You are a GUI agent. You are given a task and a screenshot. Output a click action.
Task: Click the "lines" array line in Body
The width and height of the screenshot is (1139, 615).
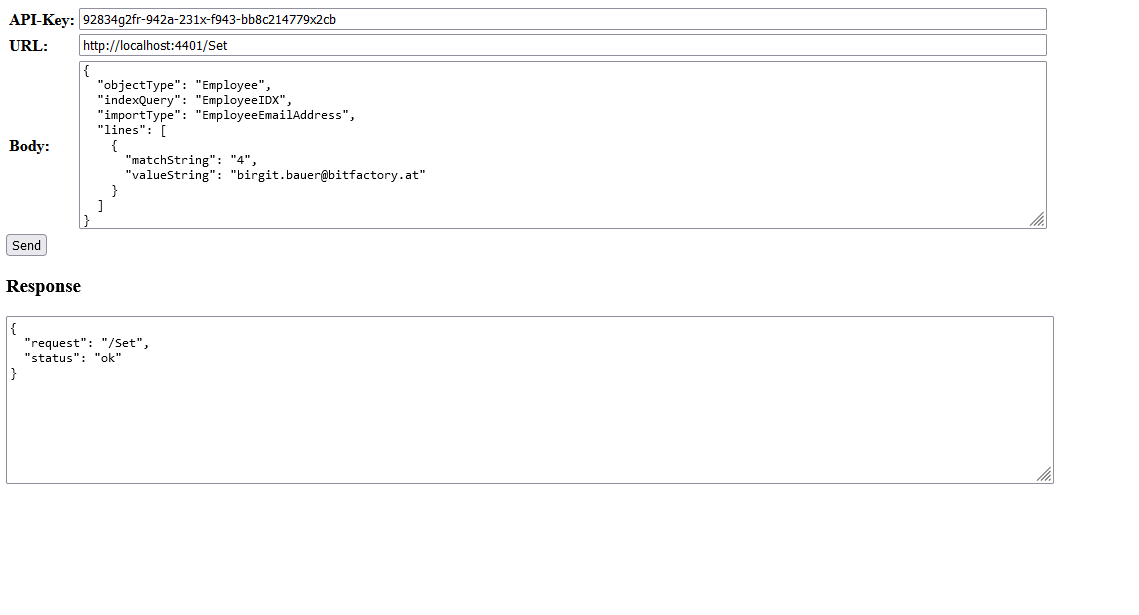(x=131, y=130)
